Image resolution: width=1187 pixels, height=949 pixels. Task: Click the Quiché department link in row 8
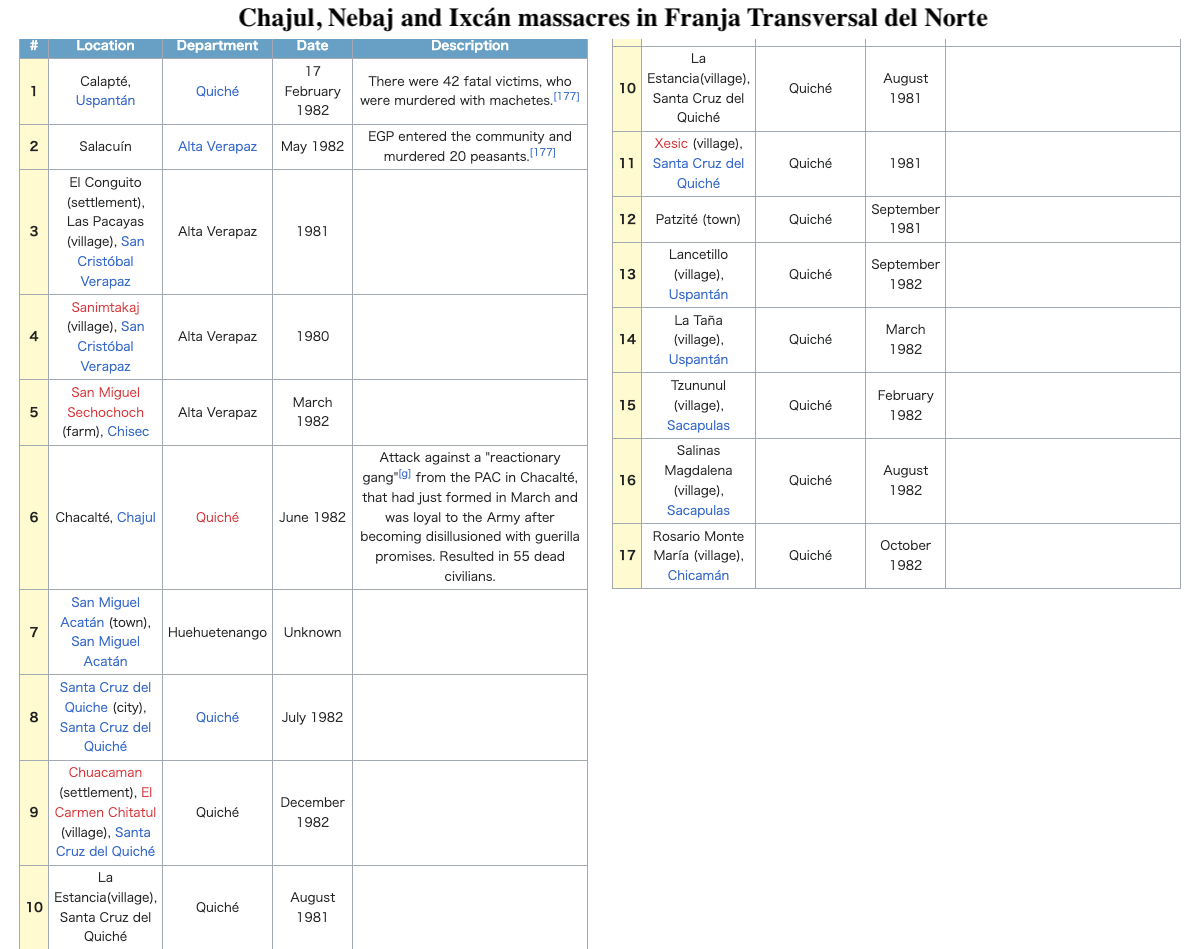[x=217, y=717]
